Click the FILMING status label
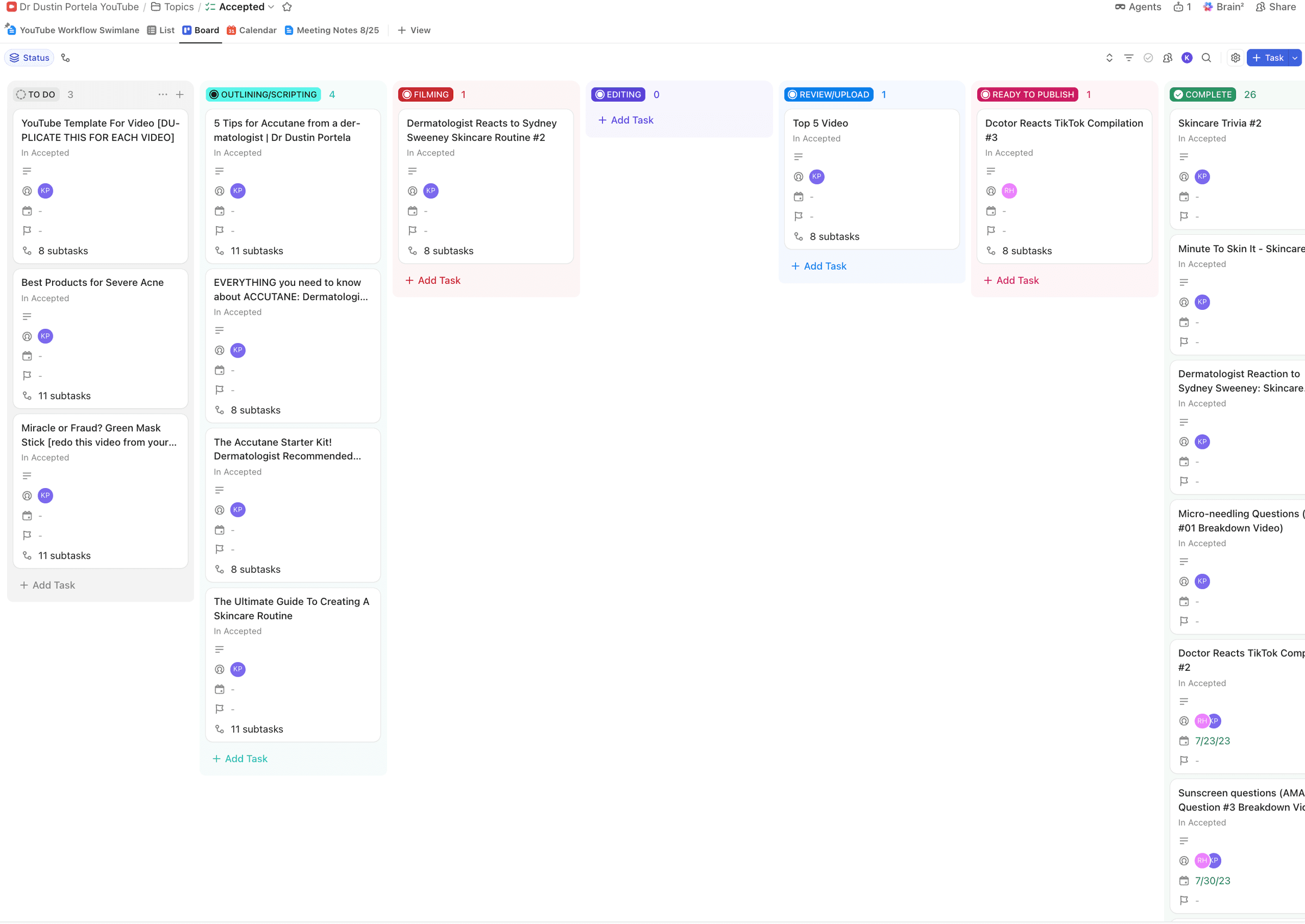The image size is (1305, 924). (426, 95)
